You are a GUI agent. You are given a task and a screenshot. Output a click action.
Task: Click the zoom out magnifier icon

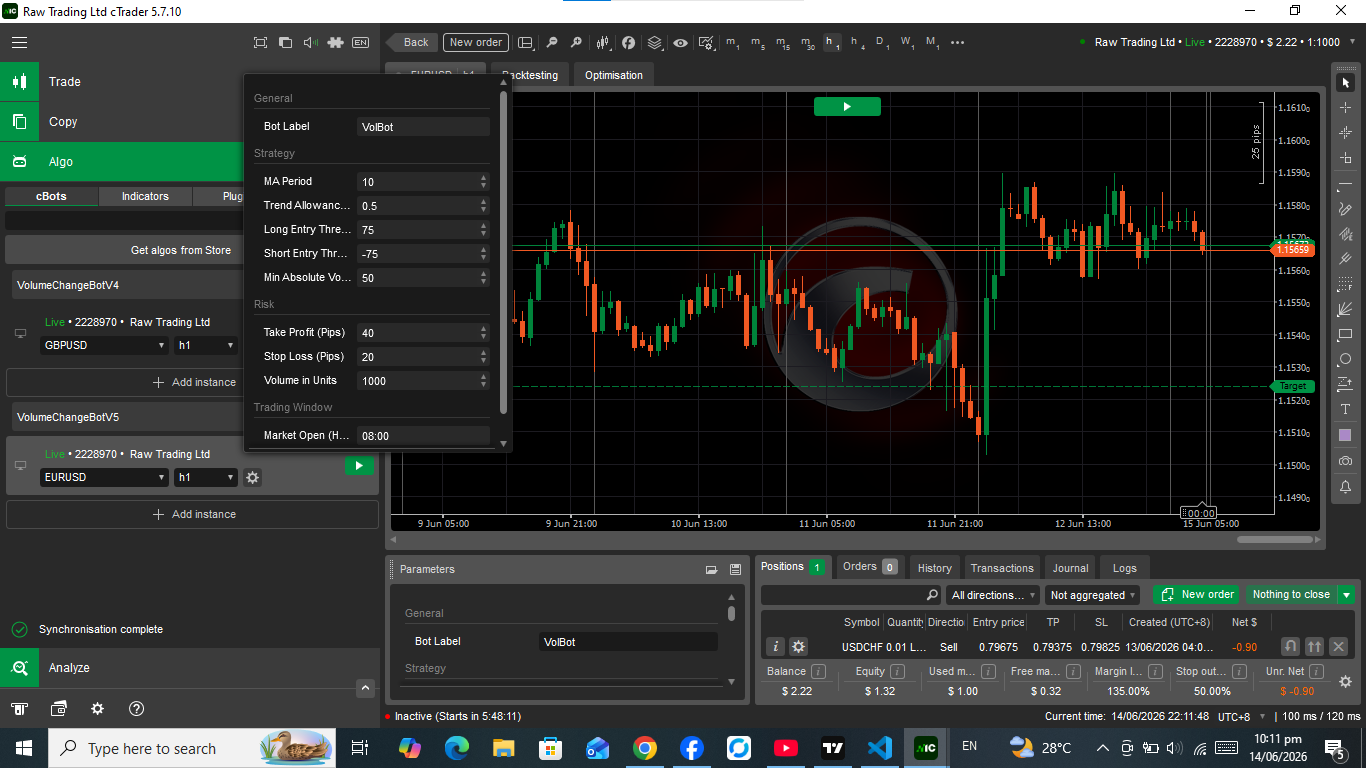click(551, 42)
